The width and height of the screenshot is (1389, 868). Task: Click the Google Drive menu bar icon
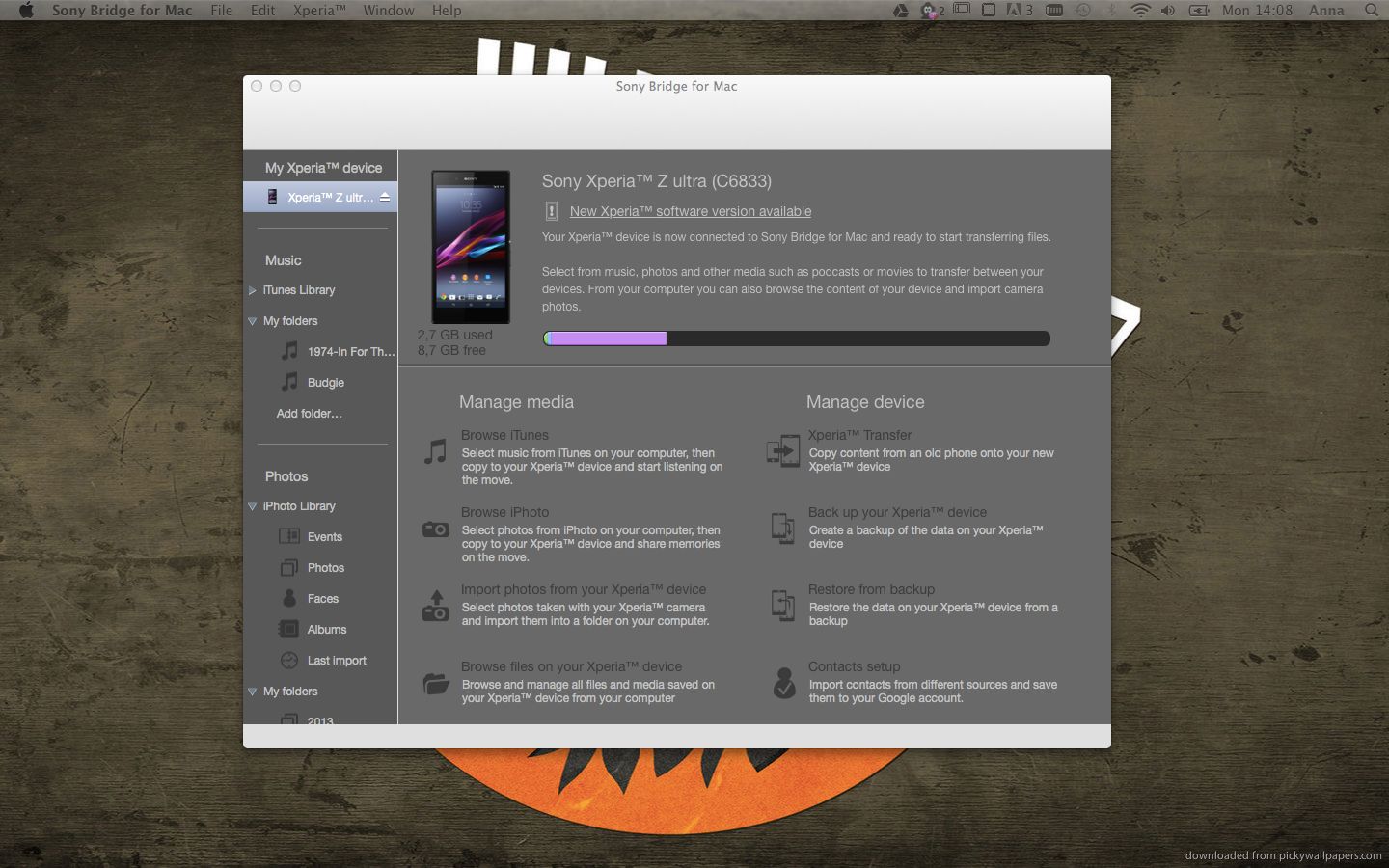pos(900,10)
